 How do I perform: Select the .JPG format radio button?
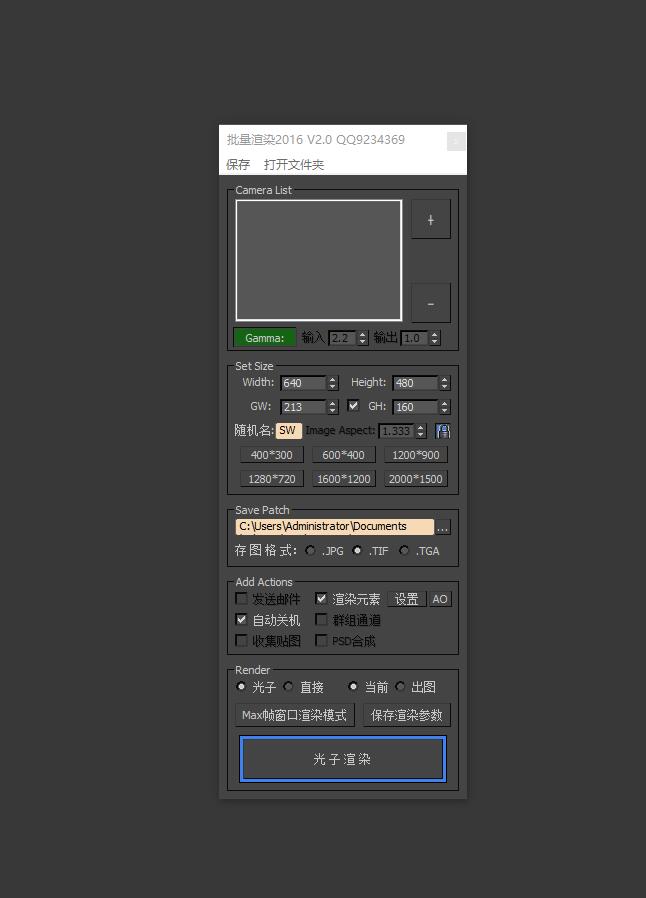310,550
